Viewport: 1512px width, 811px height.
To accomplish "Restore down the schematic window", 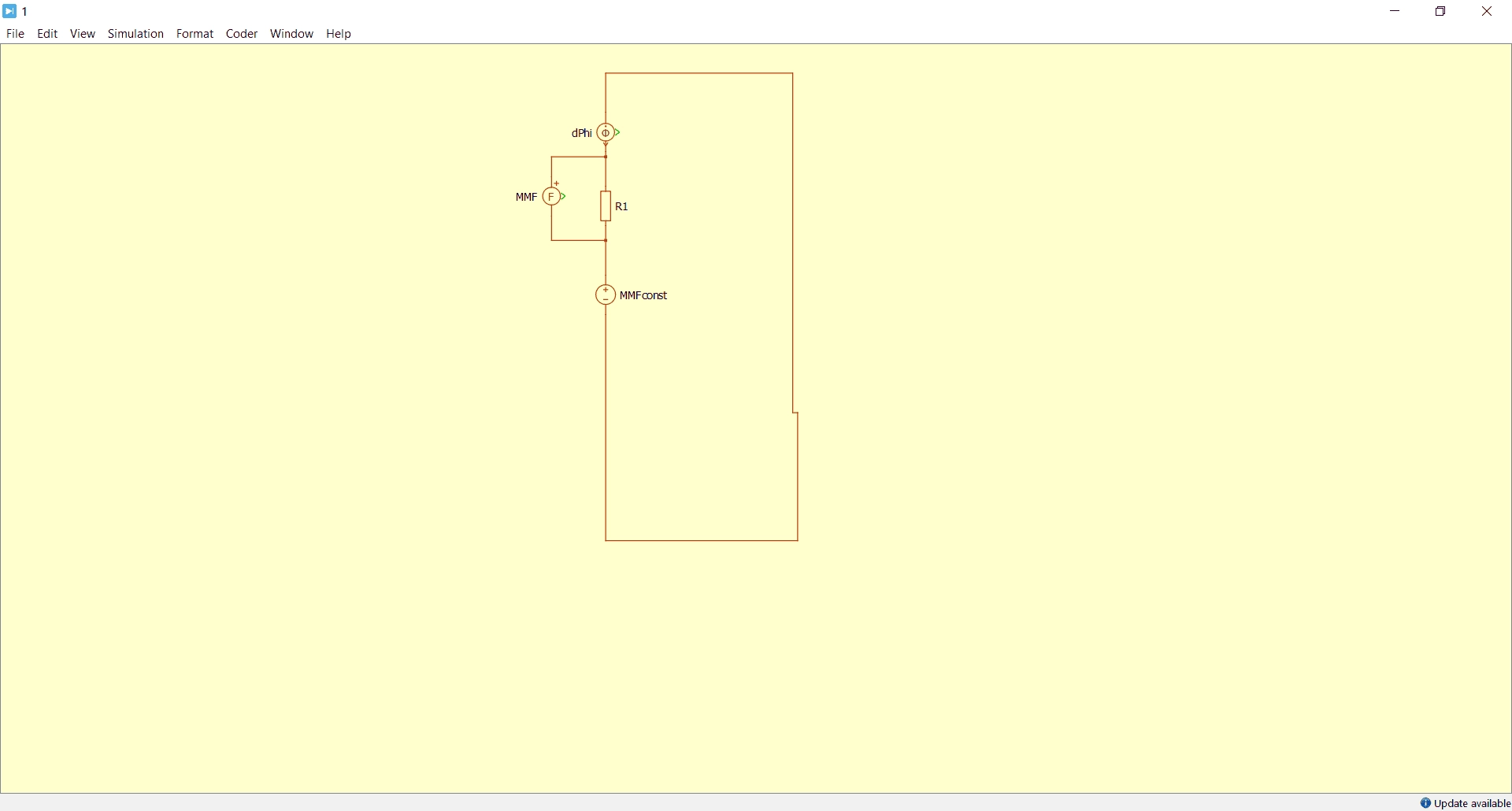I will [1440, 11].
